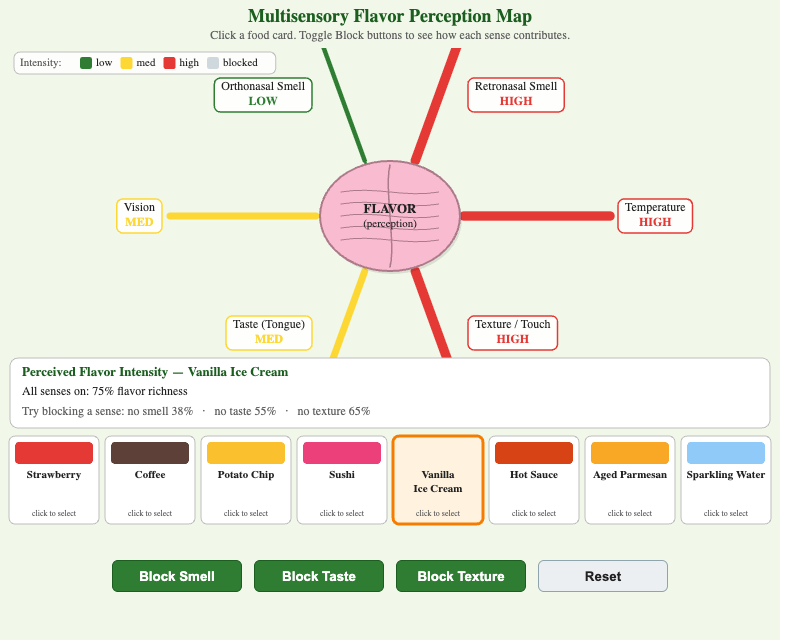Click the red high legend swatch

169,63
